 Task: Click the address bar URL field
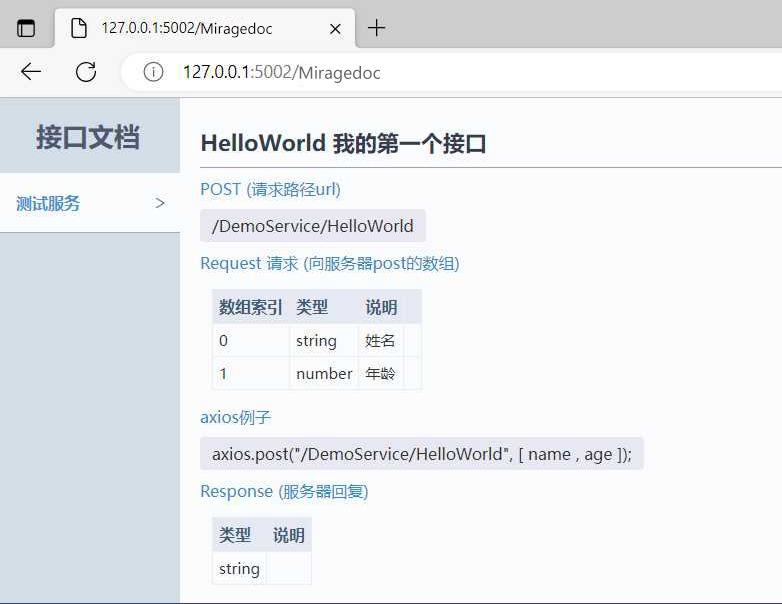coord(451,72)
